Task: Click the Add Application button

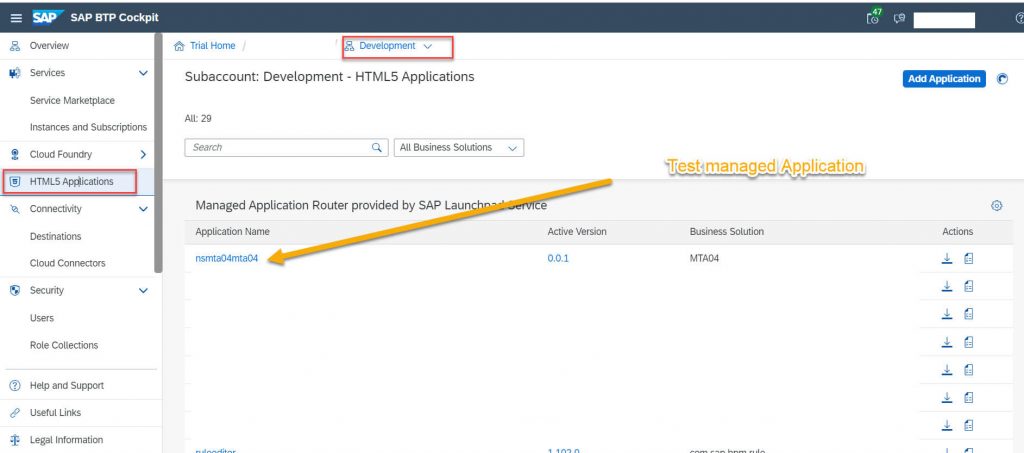Action: [944, 79]
